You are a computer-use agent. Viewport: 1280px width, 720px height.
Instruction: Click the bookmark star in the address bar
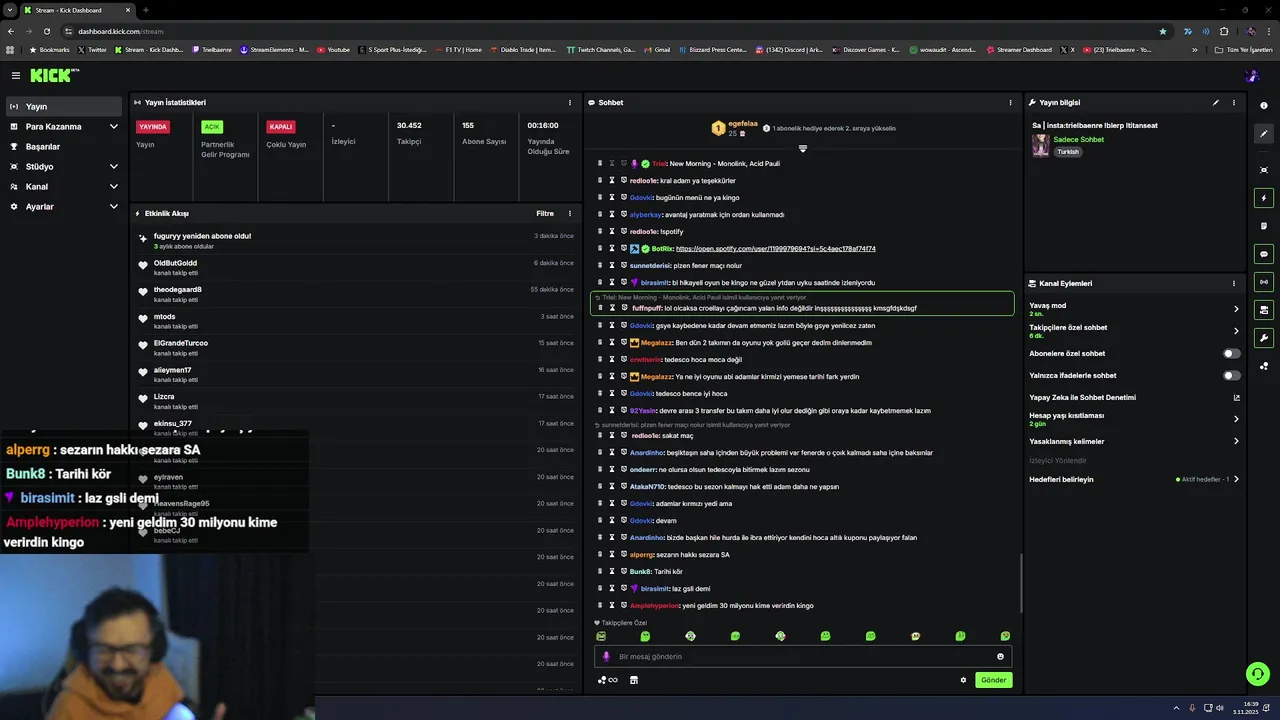(x=1162, y=31)
